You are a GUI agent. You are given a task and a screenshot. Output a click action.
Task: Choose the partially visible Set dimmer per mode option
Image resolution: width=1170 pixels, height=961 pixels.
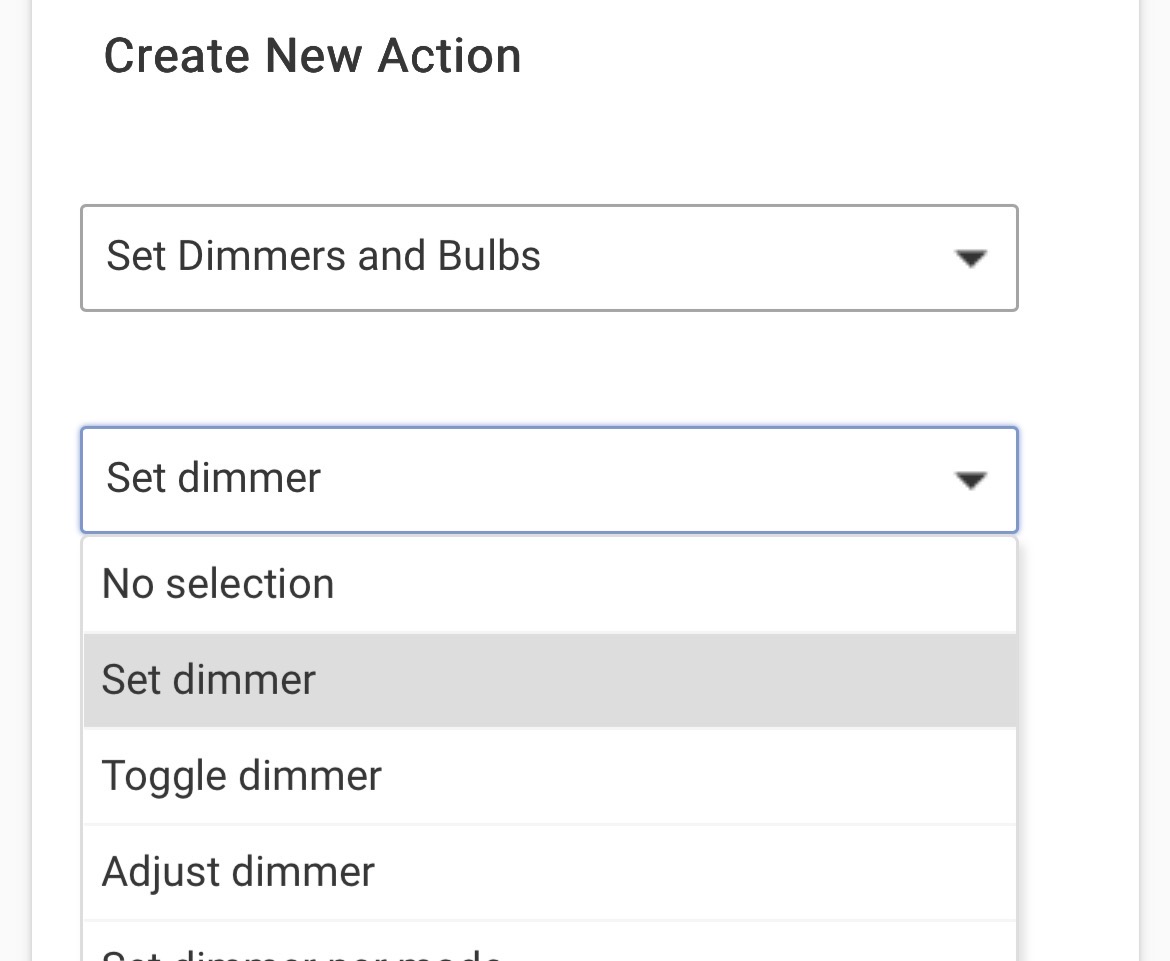(x=300, y=952)
